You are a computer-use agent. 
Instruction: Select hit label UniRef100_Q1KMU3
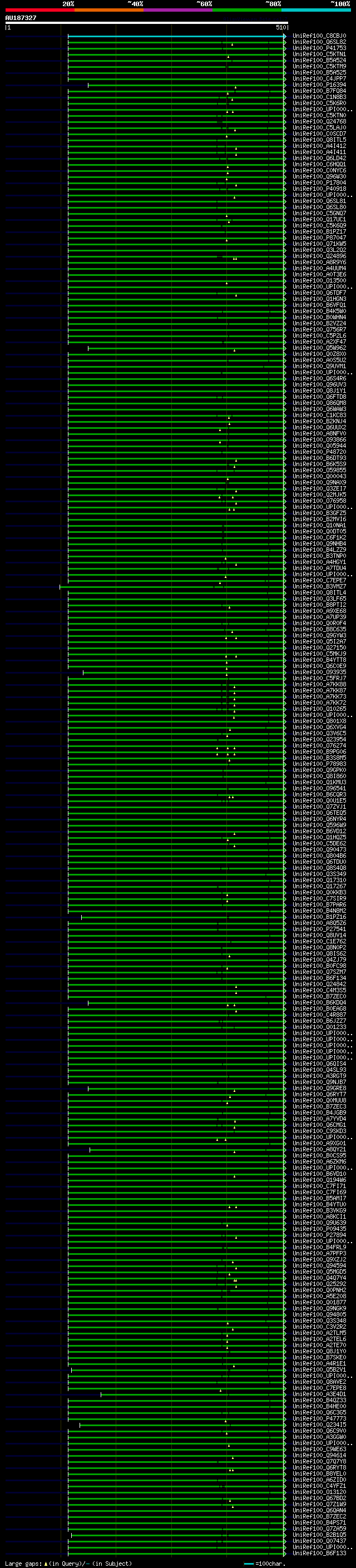point(319,782)
